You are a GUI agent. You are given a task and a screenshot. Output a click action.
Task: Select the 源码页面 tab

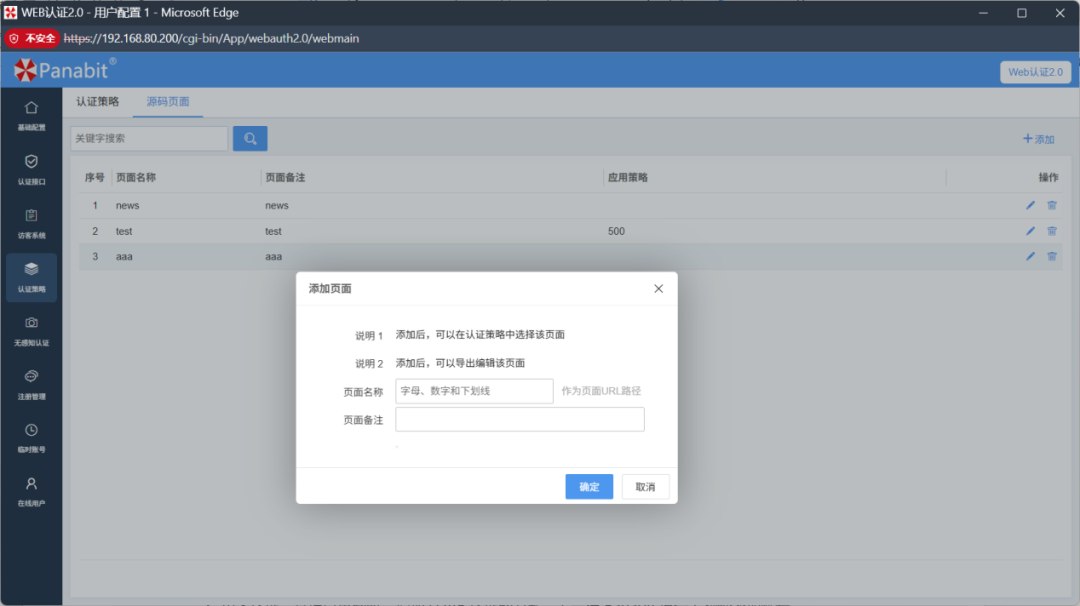coord(167,101)
